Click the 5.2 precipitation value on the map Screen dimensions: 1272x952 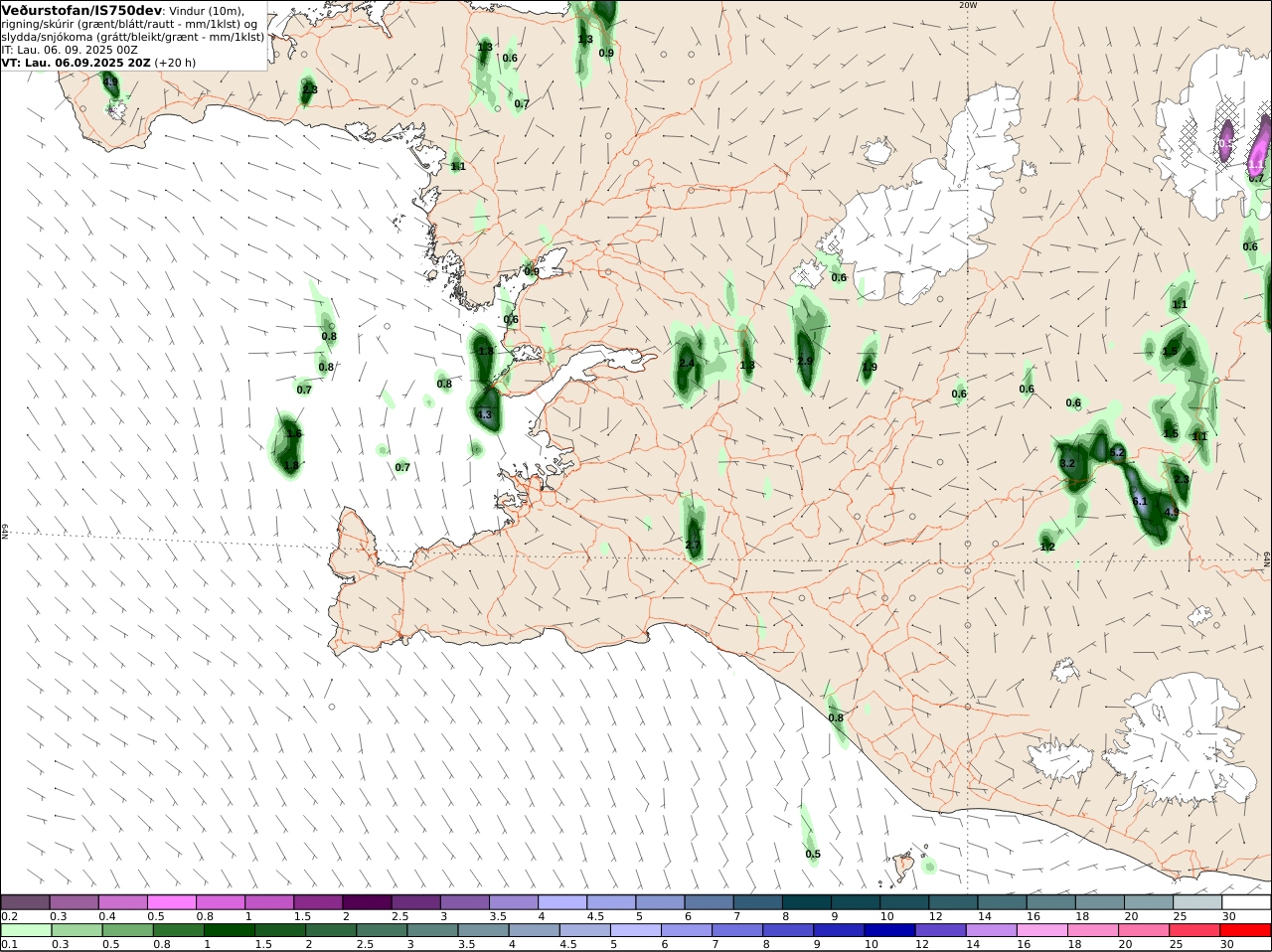[x=1117, y=452]
